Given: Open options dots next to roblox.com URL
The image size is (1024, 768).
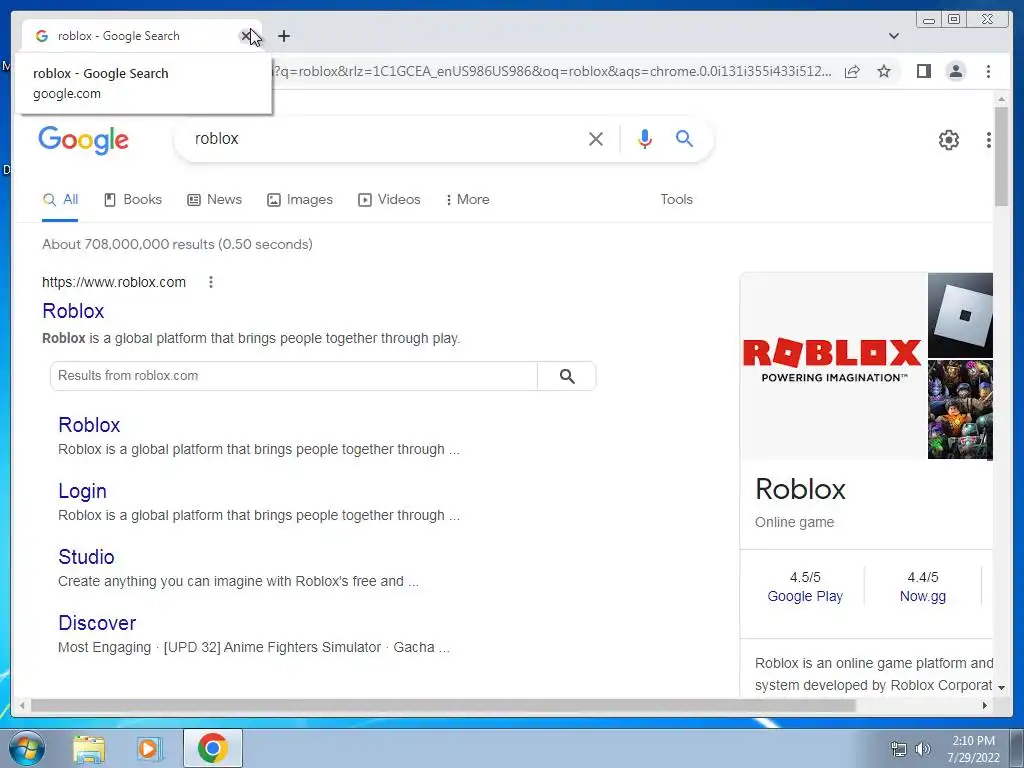Looking at the screenshot, I should click(x=210, y=282).
